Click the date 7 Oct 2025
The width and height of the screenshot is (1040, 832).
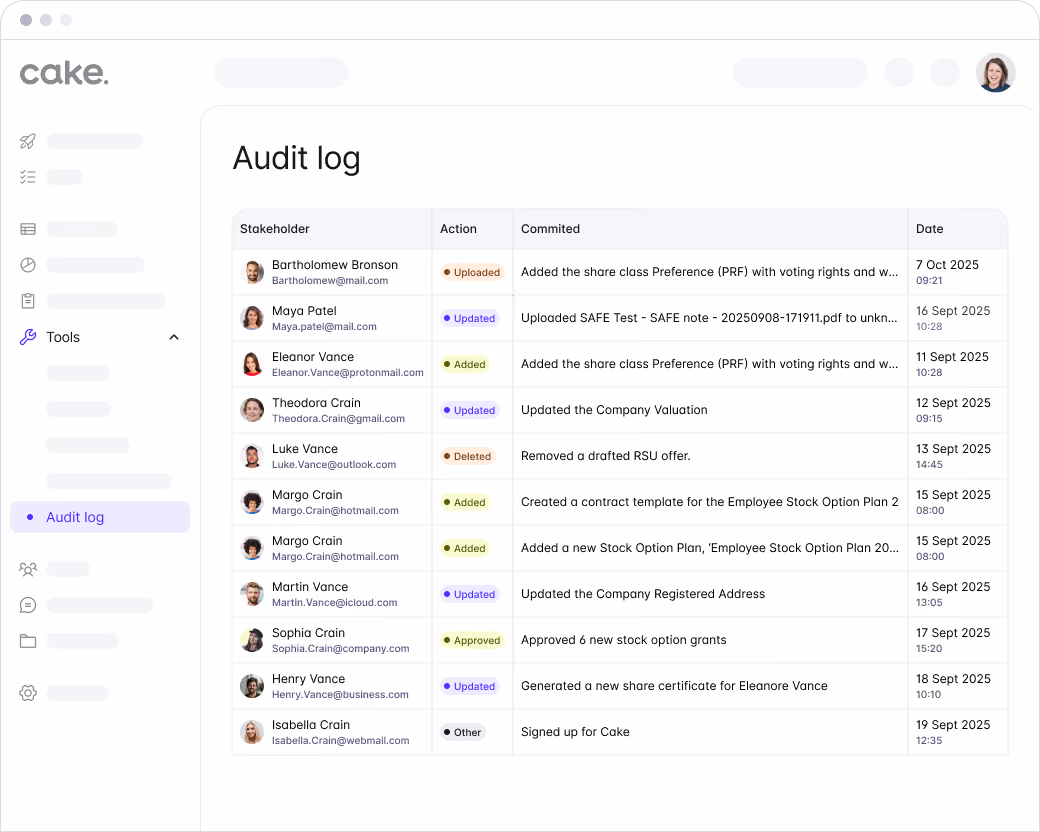(x=947, y=265)
